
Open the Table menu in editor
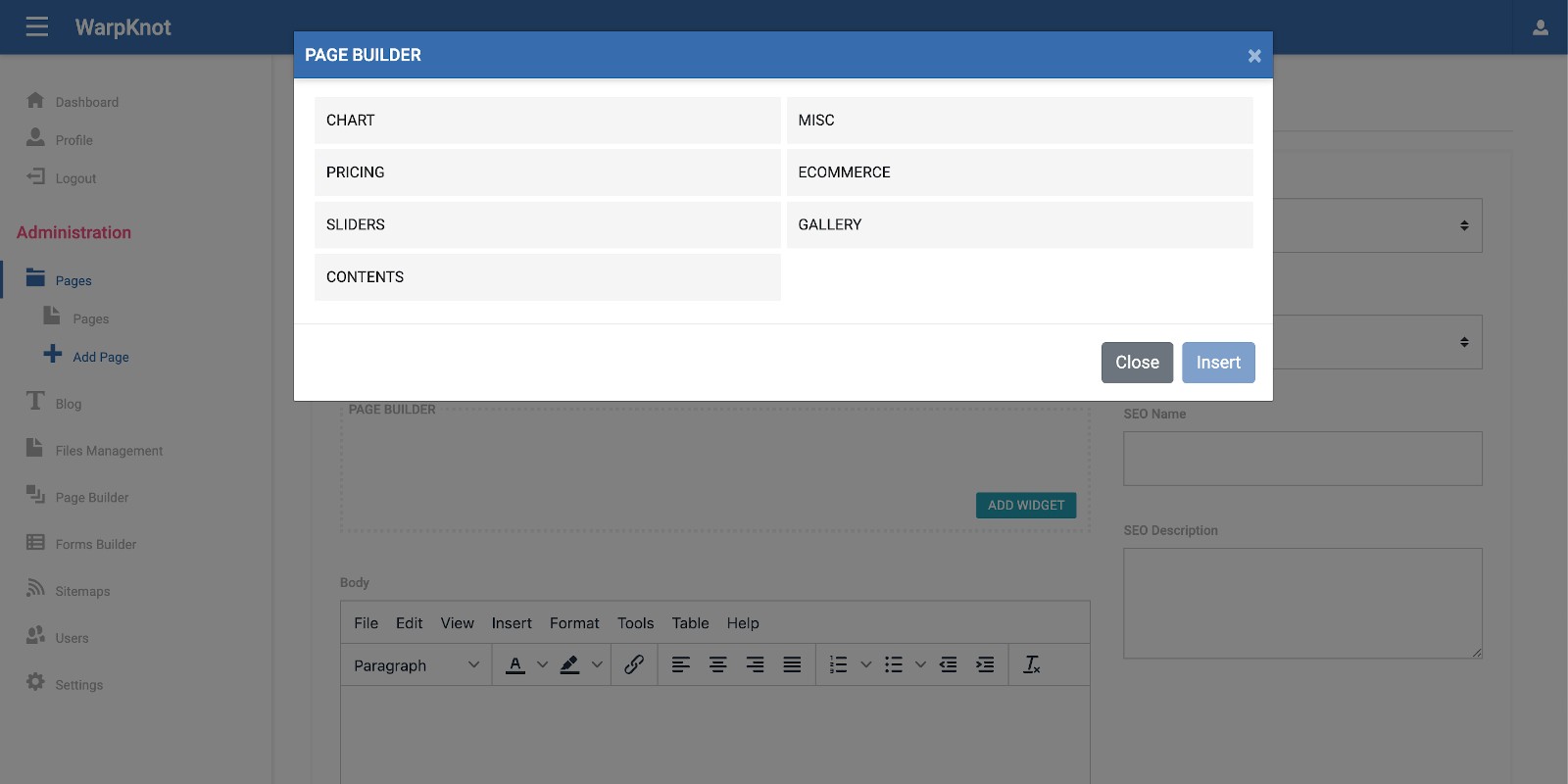691,623
